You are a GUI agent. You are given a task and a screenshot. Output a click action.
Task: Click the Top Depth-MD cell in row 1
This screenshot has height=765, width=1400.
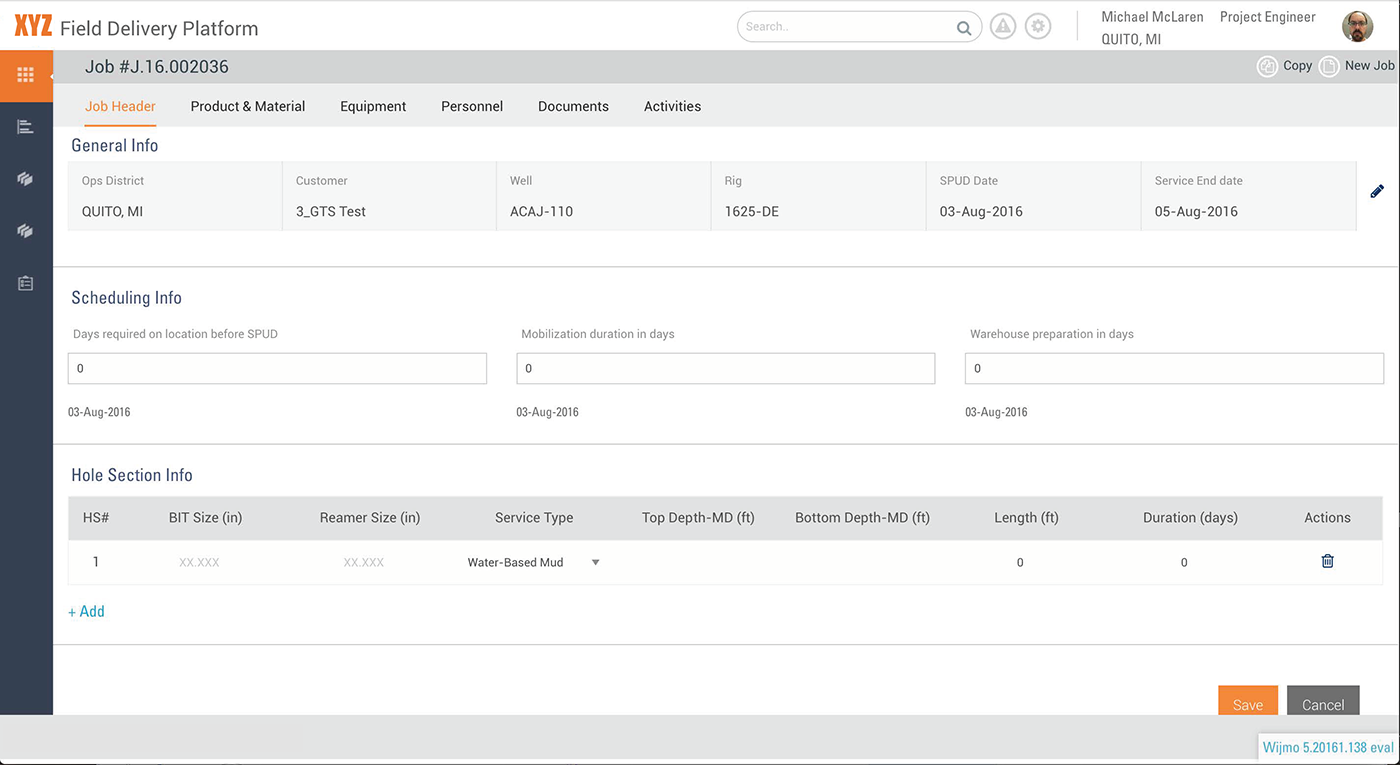(698, 563)
